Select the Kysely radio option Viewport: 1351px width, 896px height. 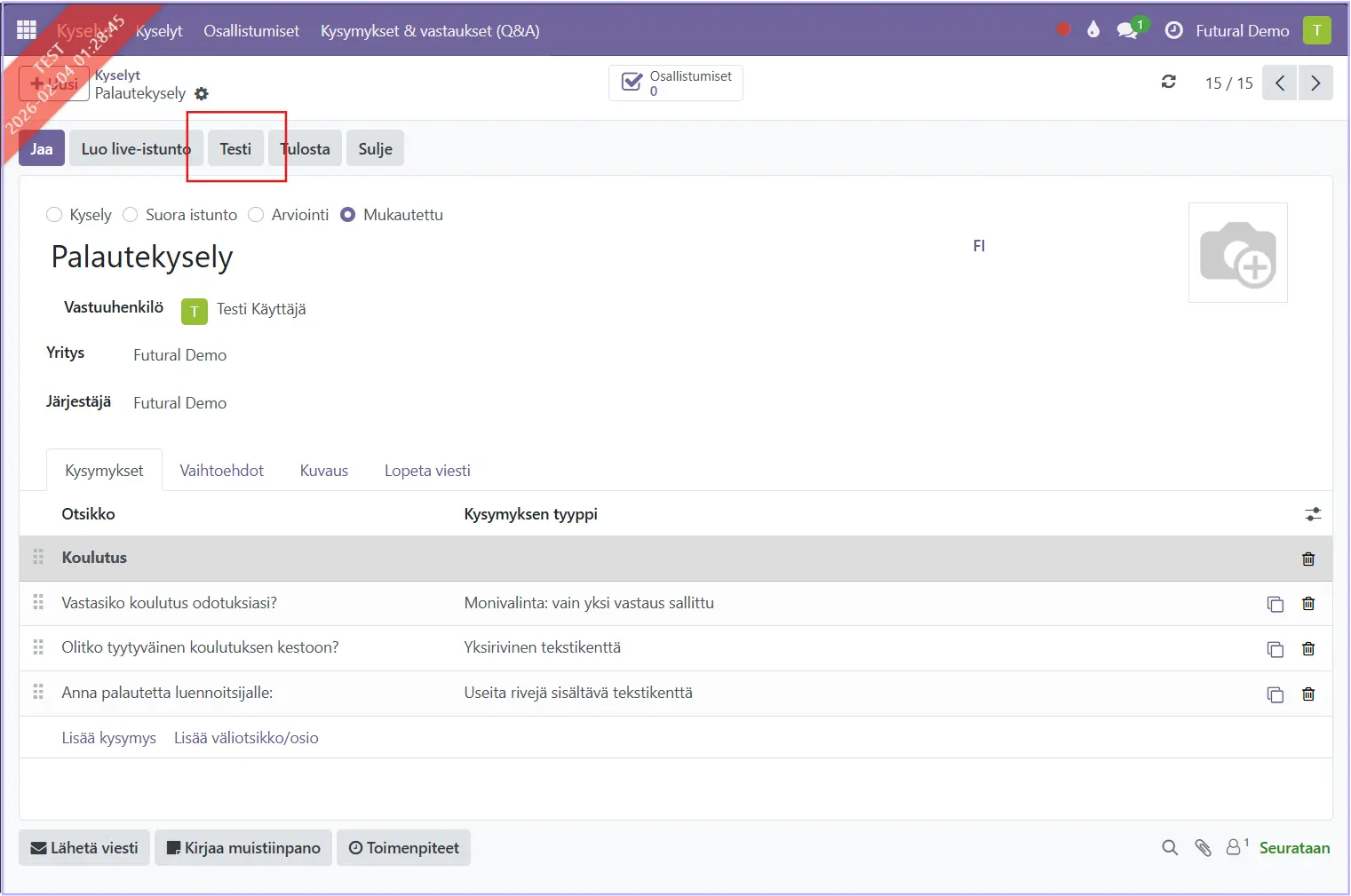point(54,215)
